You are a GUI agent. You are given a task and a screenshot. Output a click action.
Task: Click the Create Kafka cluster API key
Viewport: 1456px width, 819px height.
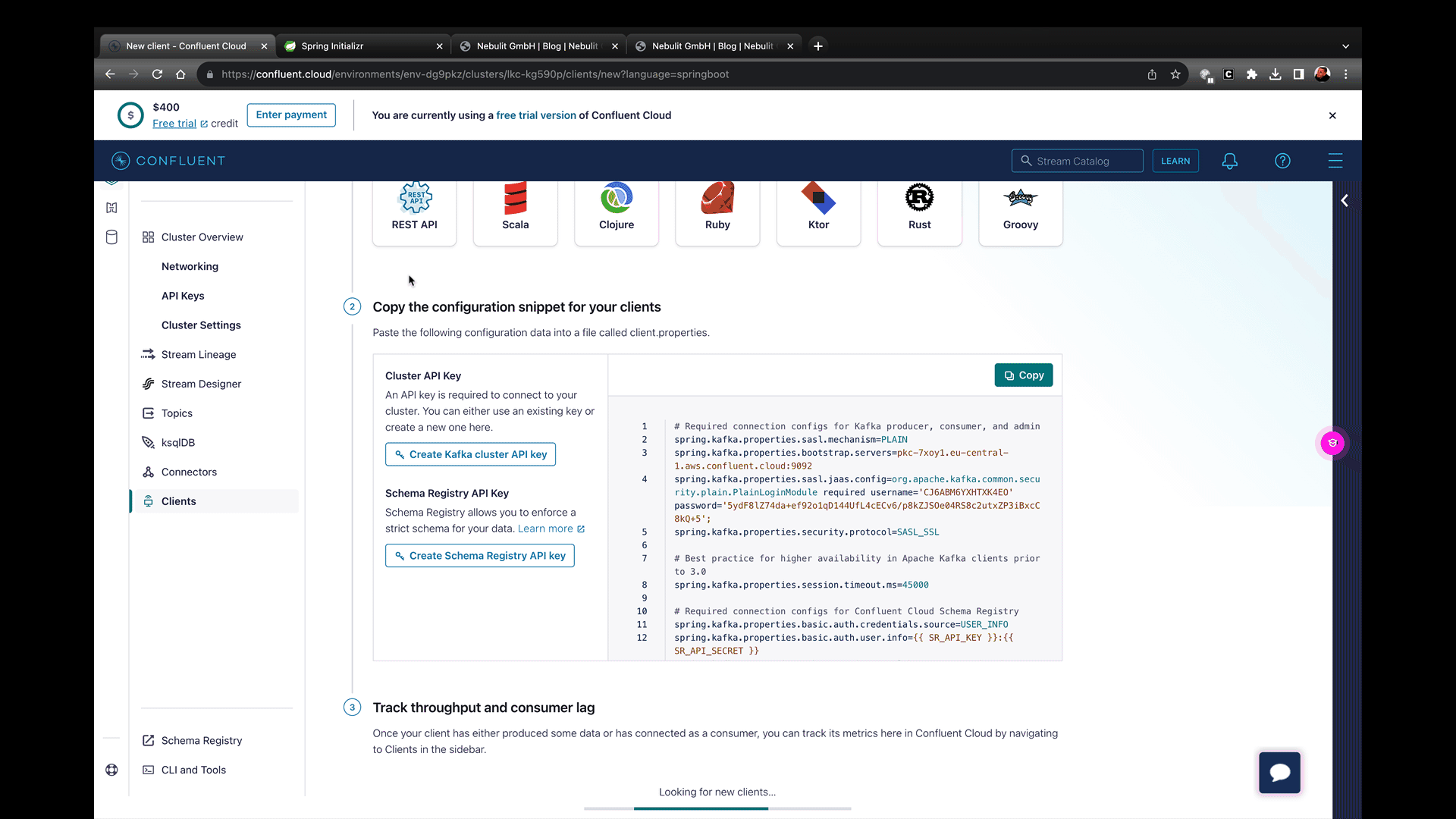(x=470, y=454)
